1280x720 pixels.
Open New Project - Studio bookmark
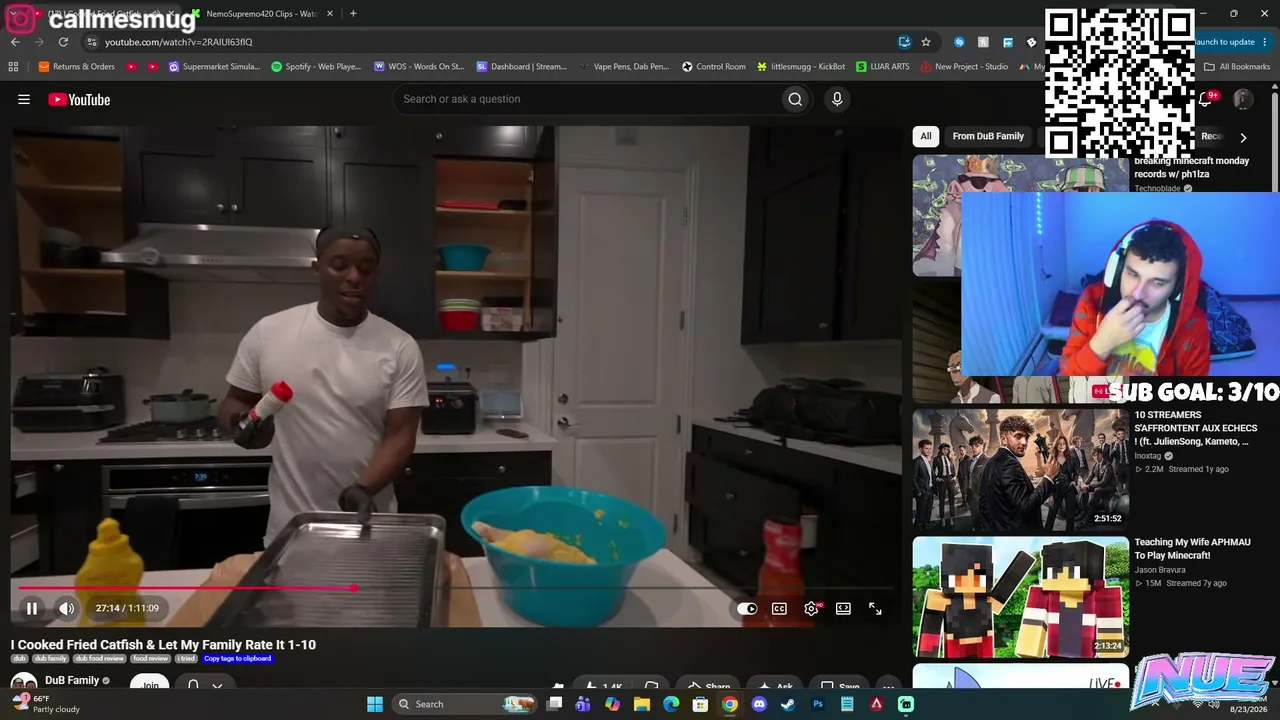[x=965, y=67]
